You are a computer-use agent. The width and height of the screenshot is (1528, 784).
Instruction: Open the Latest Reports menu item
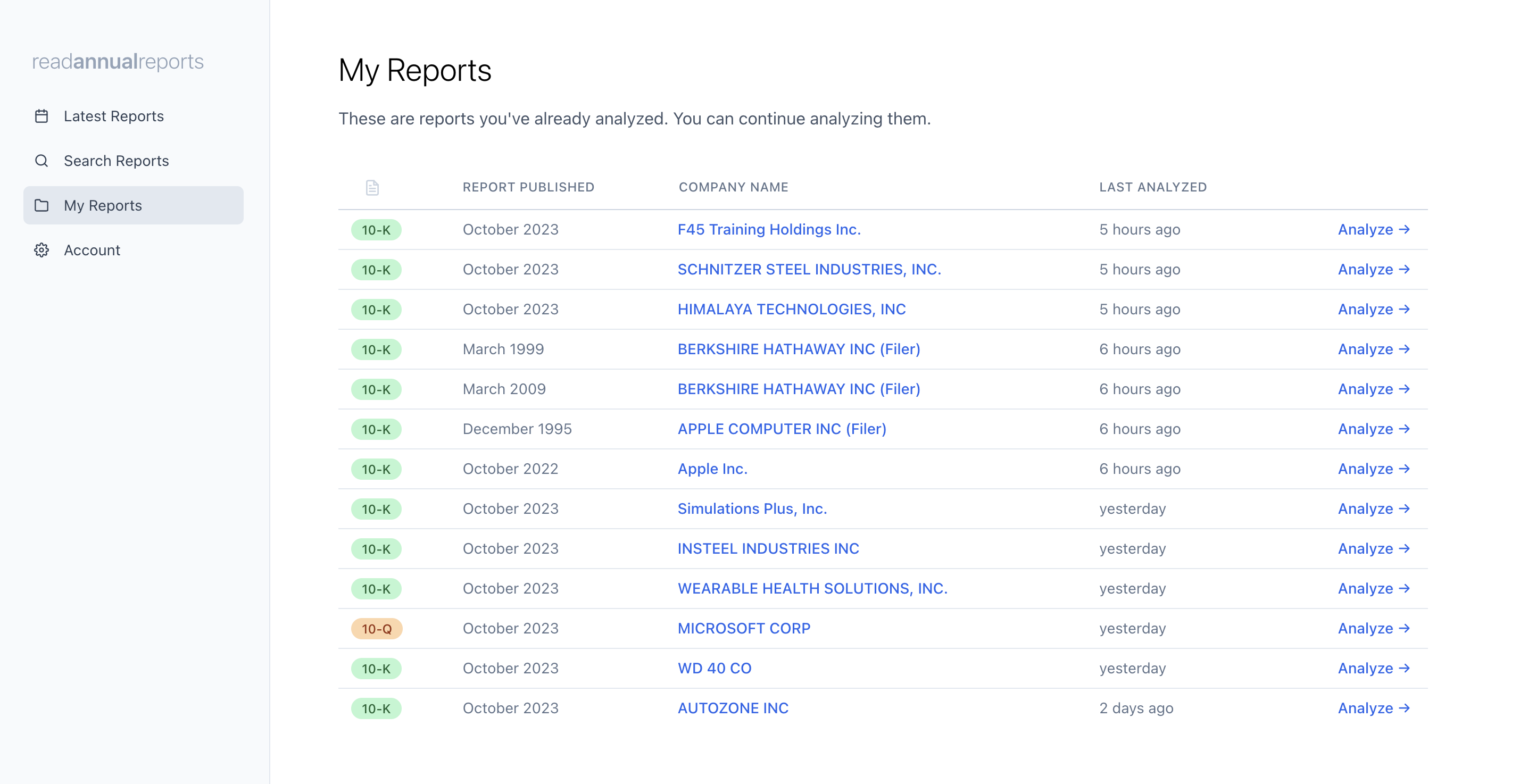click(x=113, y=116)
